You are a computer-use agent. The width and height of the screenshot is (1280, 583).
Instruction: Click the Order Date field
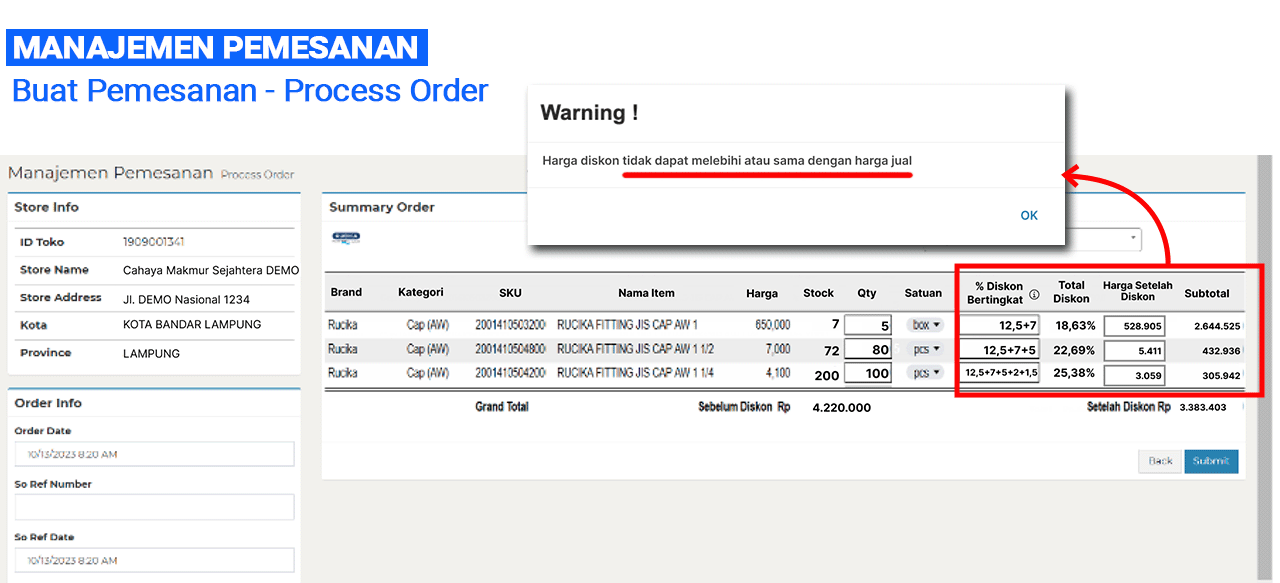pyautogui.click(x=154, y=454)
